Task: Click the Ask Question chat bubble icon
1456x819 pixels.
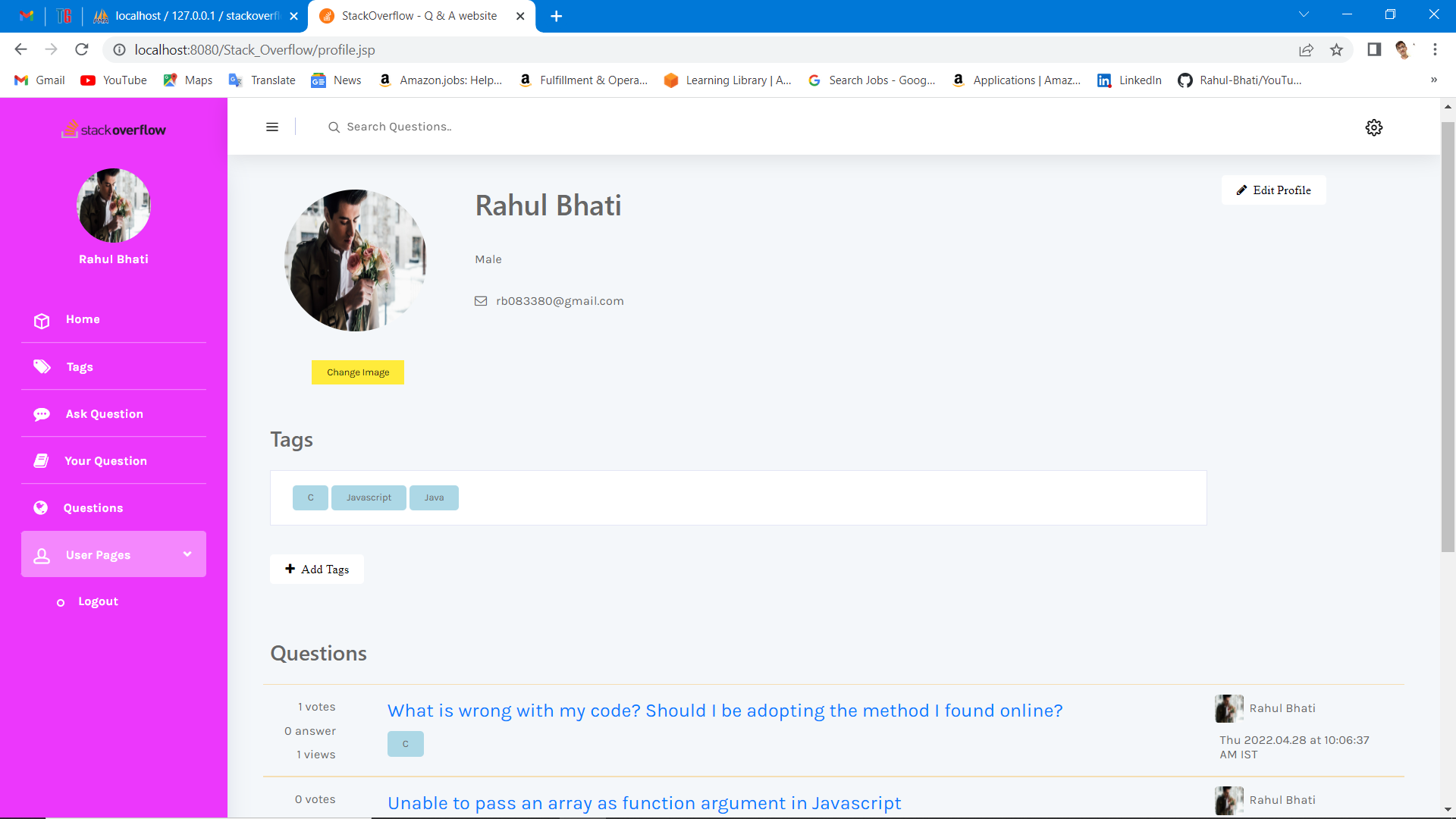Action: tap(42, 414)
